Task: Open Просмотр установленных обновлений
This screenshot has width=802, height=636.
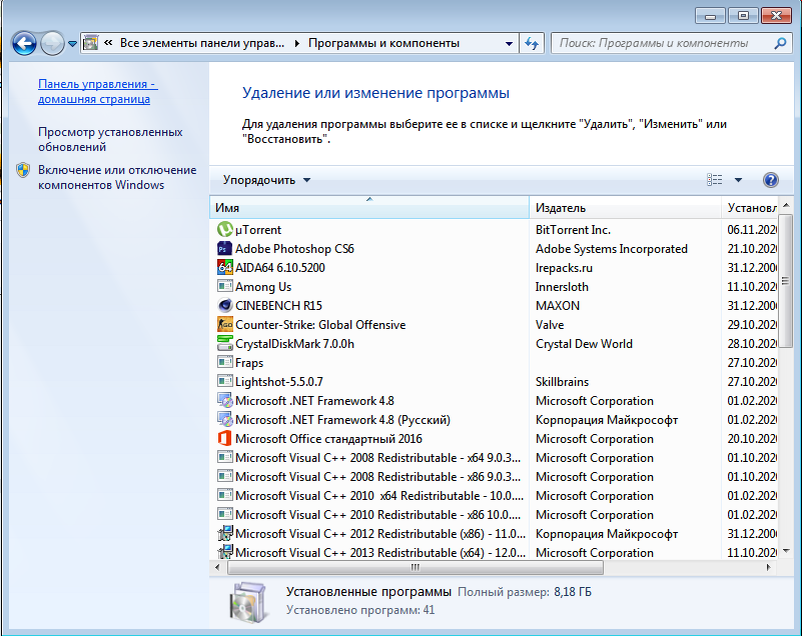Action: tap(110, 139)
